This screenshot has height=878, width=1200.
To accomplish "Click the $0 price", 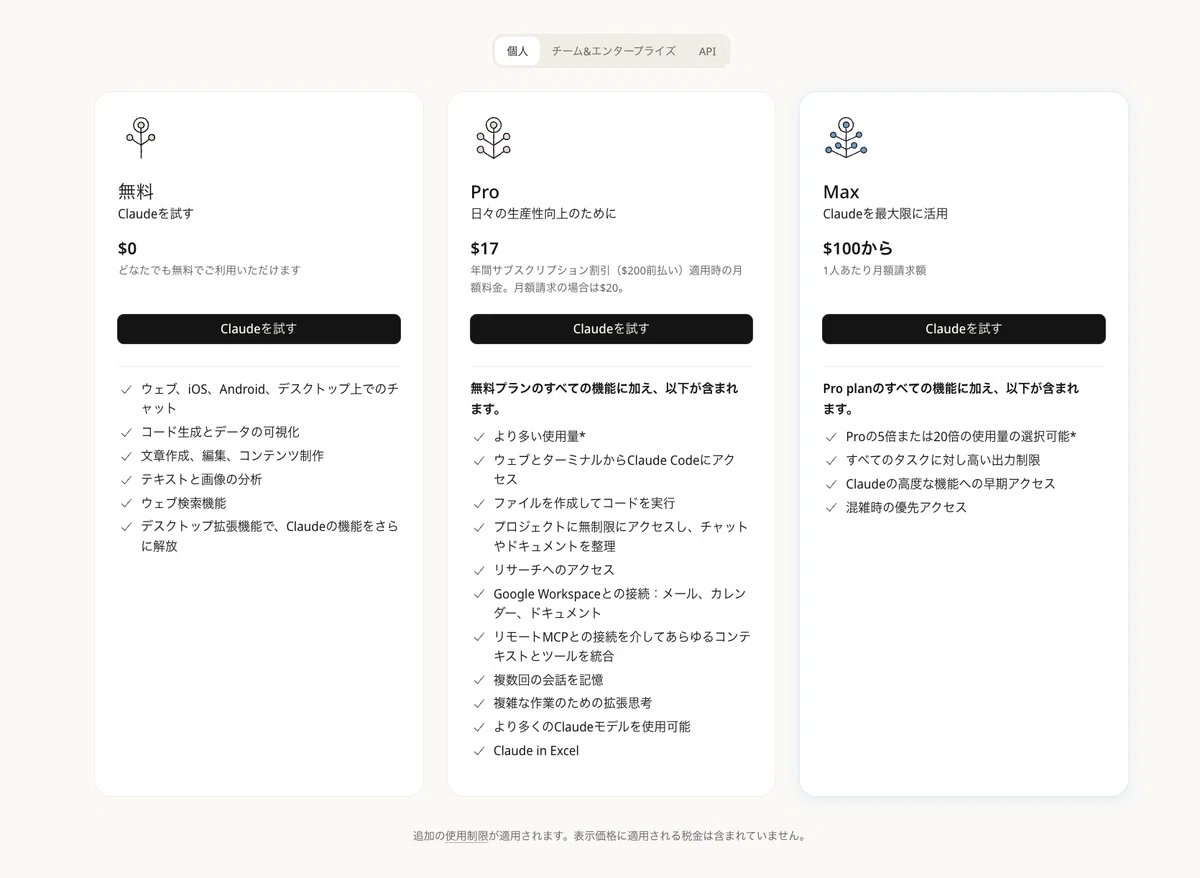I will [x=128, y=248].
